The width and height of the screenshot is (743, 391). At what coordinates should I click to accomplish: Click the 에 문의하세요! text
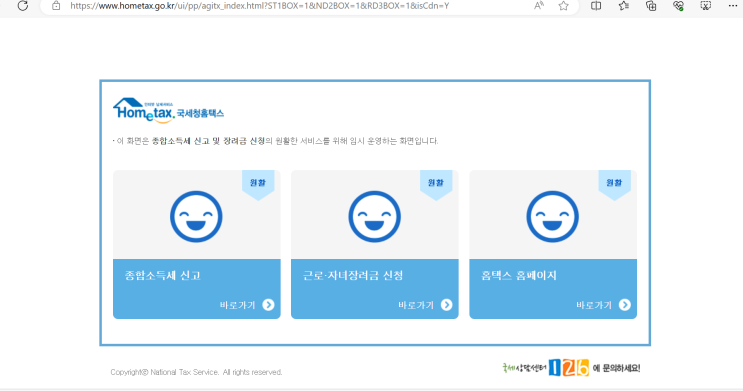click(616, 368)
